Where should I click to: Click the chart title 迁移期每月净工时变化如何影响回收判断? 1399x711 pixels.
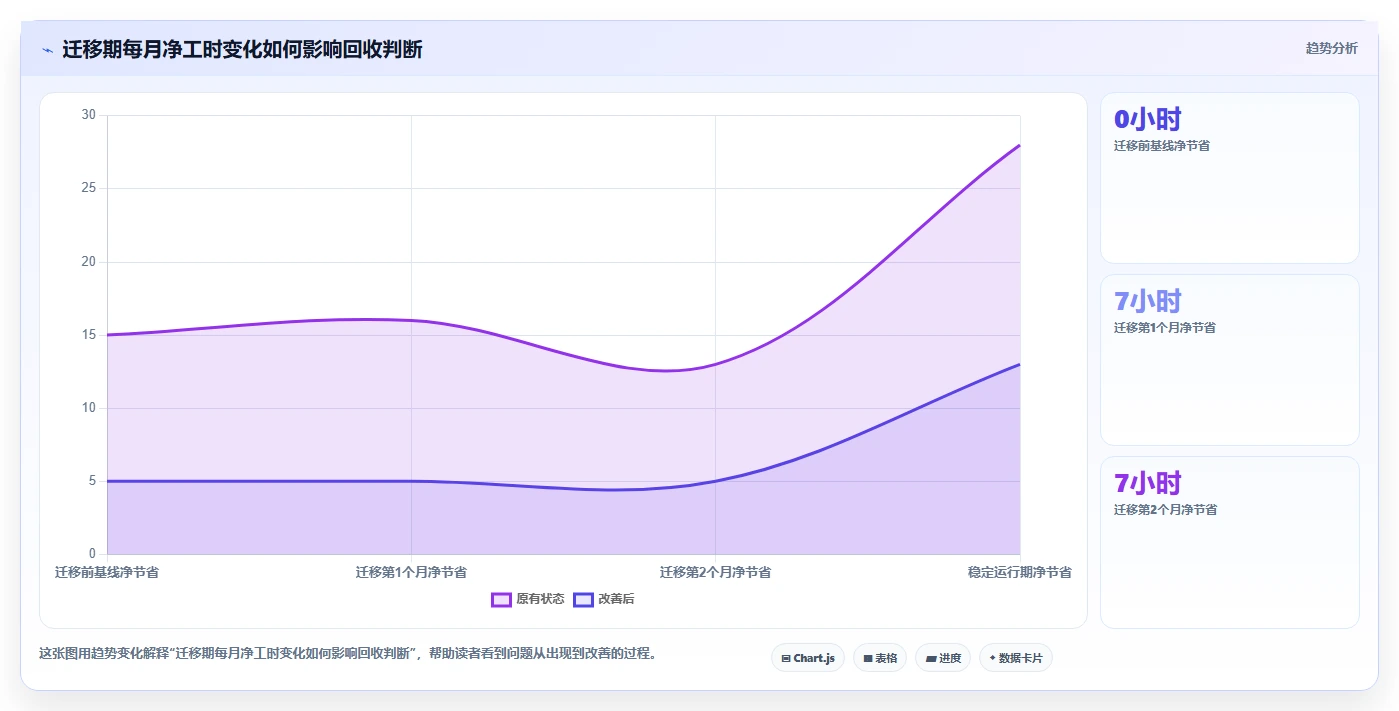[242, 49]
